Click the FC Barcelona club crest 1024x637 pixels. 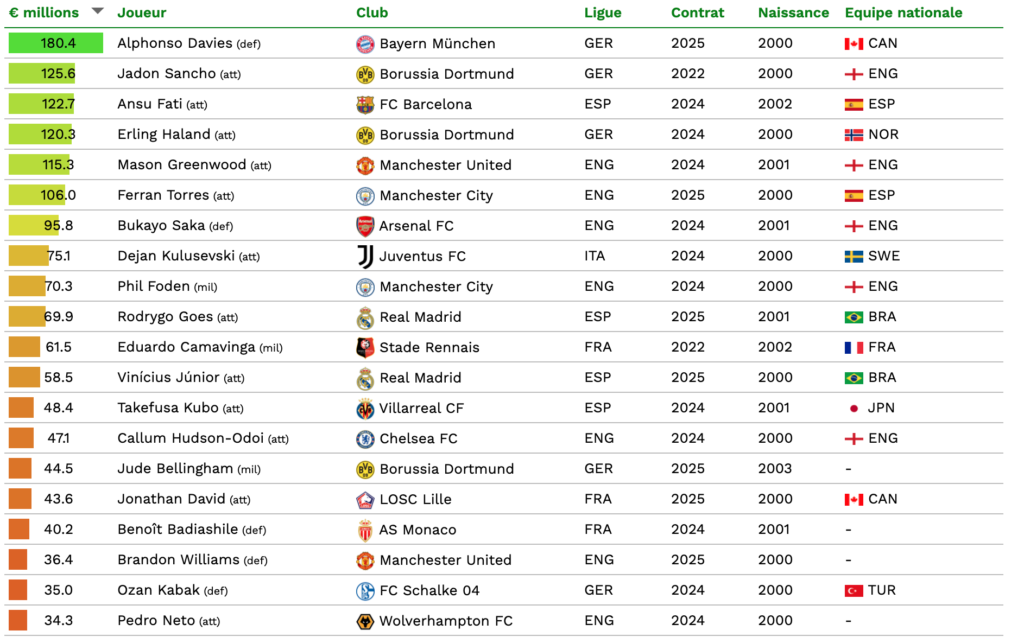pyautogui.click(x=365, y=105)
